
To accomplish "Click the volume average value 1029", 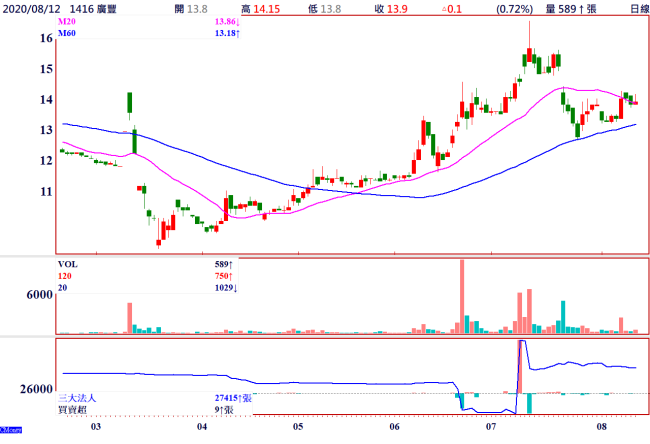I will [226, 288].
